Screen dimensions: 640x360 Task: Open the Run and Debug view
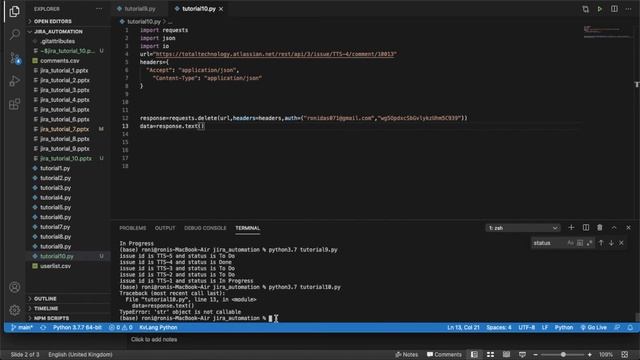(x=14, y=81)
